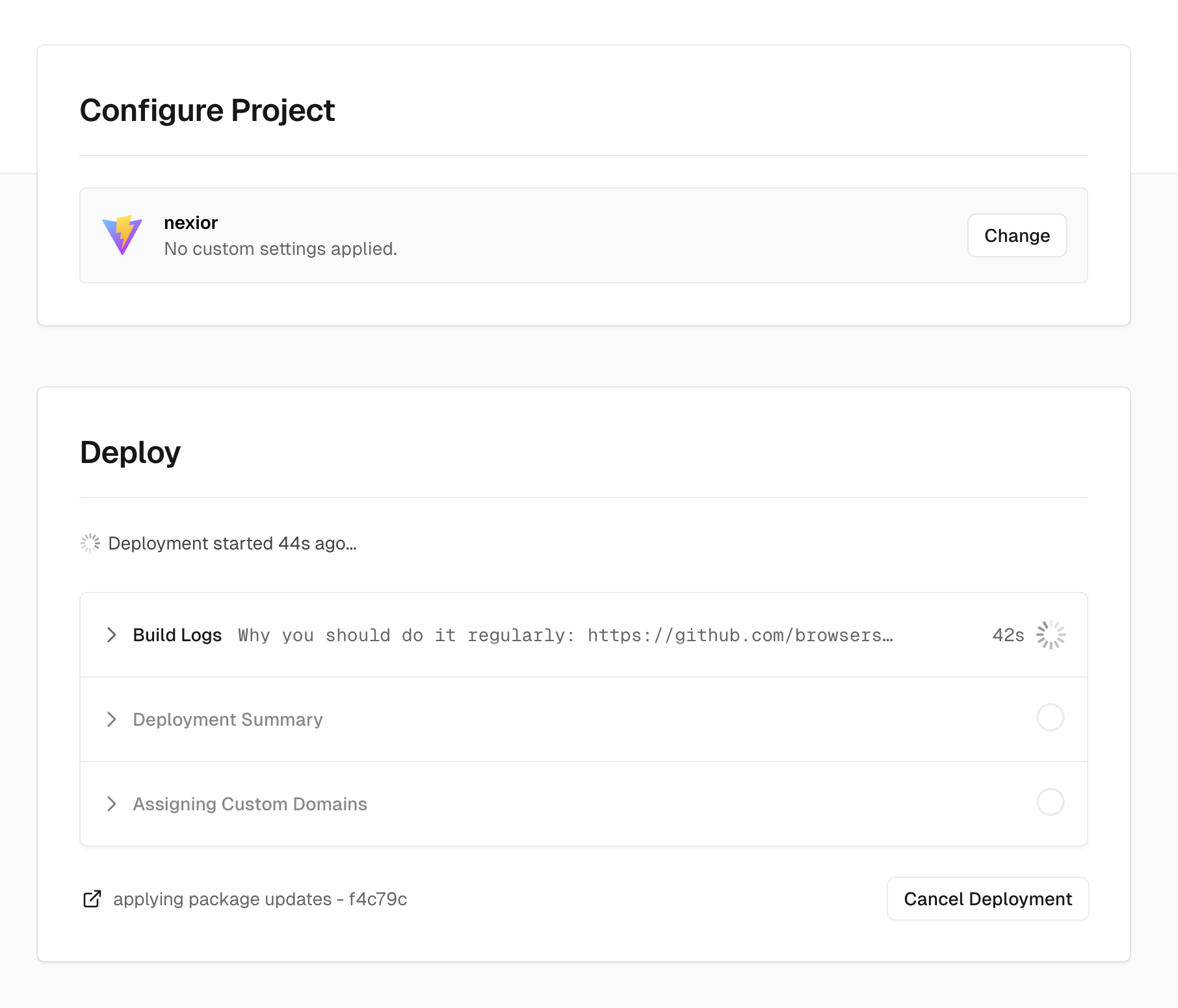Click the Vite framework logo icon
Image resolution: width=1178 pixels, height=1008 pixels.
[x=122, y=235]
